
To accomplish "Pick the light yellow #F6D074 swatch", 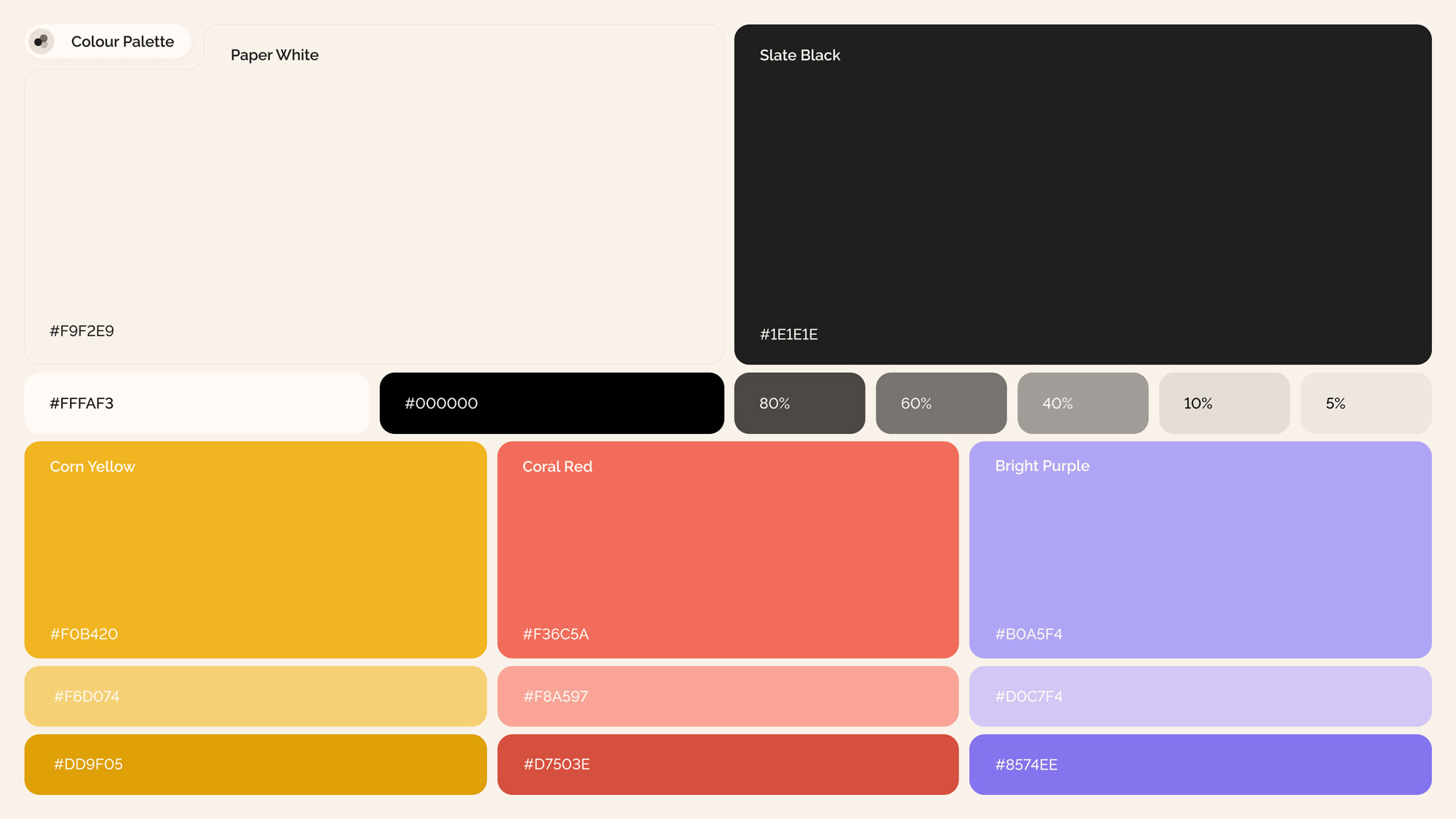I will pyautogui.click(x=256, y=696).
